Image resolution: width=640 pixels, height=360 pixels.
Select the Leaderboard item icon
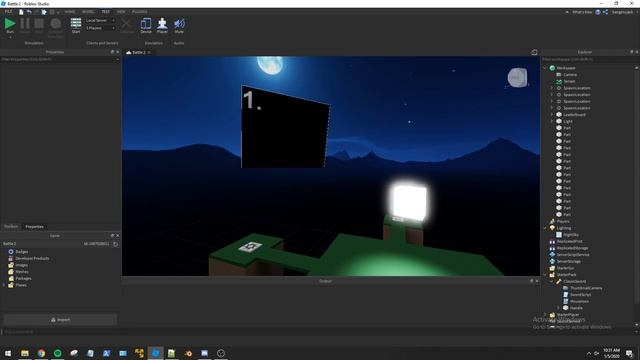pyautogui.click(x=559, y=115)
